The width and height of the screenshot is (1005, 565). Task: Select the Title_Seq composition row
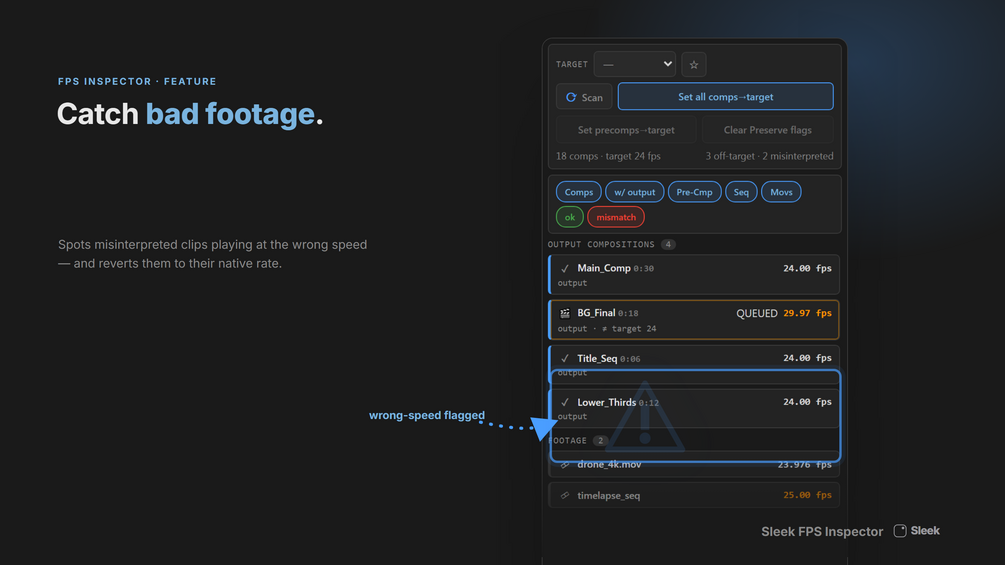click(694, 364)
